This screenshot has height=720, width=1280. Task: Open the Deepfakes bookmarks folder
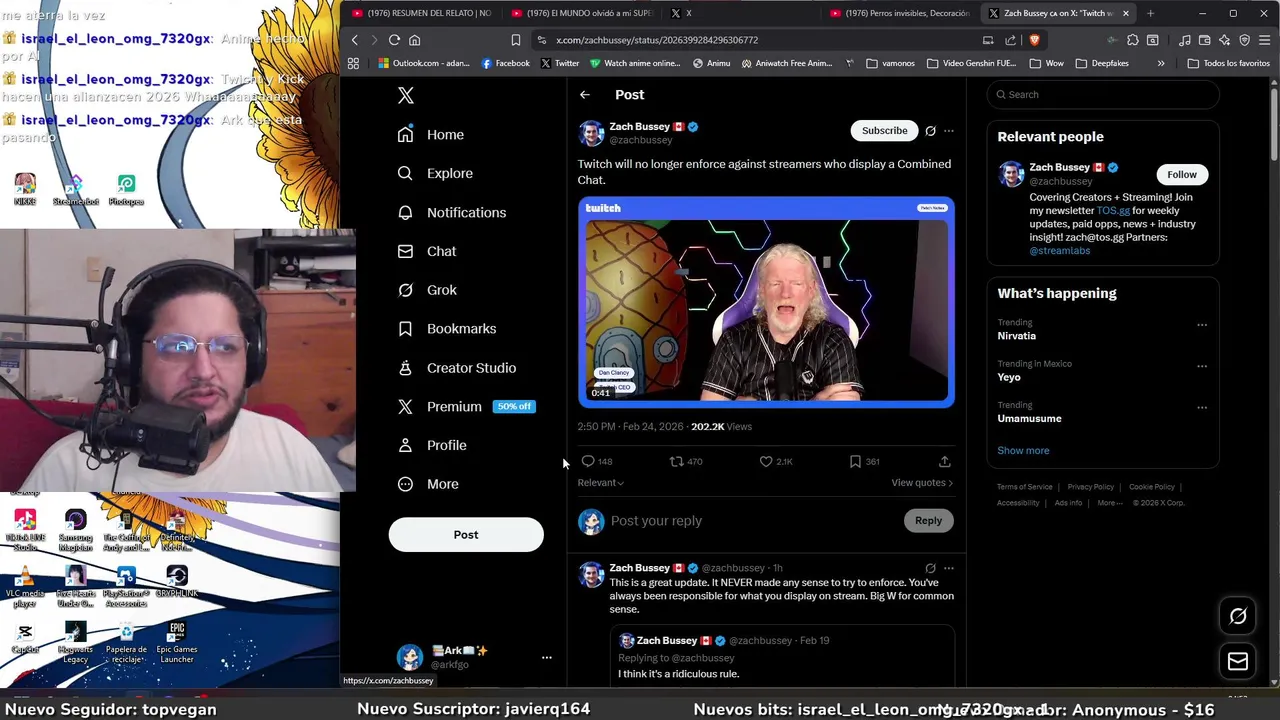click(1102, 63)
